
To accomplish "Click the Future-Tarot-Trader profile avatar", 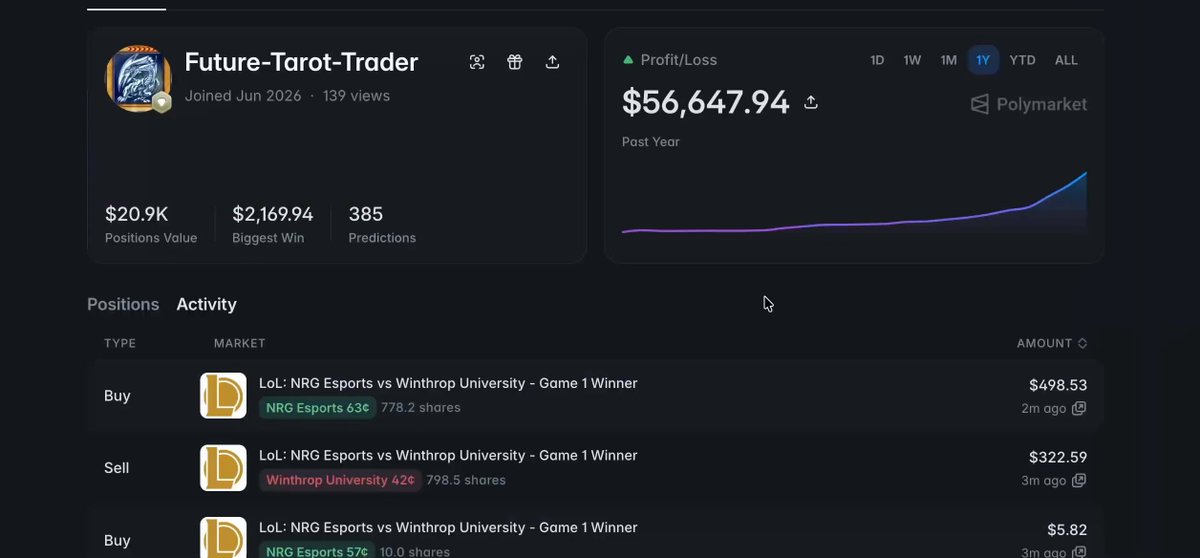I will (x=139, y=78).
